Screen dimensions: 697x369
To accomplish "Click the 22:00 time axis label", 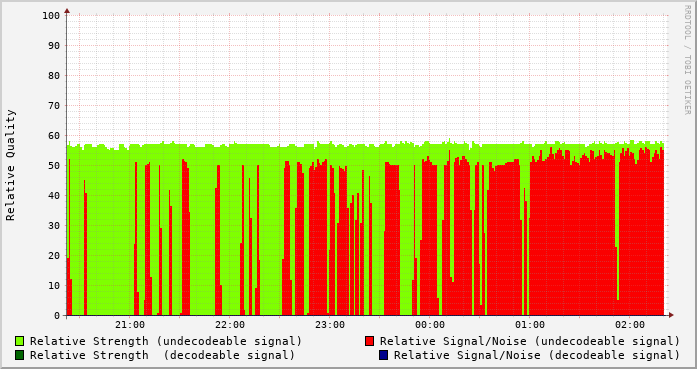I will pyautogui.click(x=230, y=325).
